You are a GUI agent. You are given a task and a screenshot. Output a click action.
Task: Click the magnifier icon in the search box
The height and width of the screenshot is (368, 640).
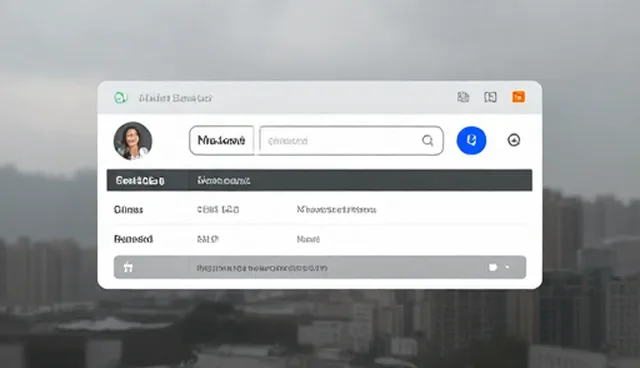pyautogui.click(x=427, y=140)
